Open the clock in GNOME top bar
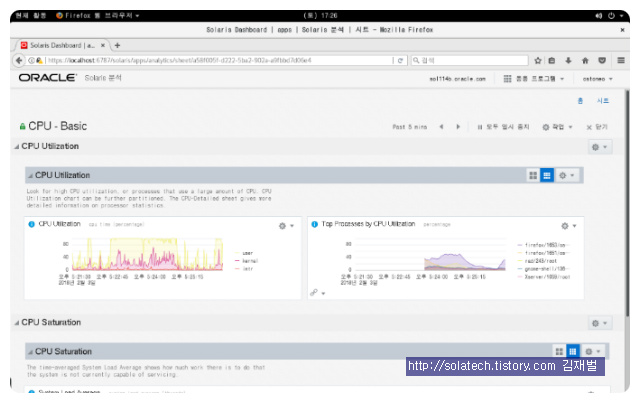This screenshot has height=403, width=640. point(320,16)
